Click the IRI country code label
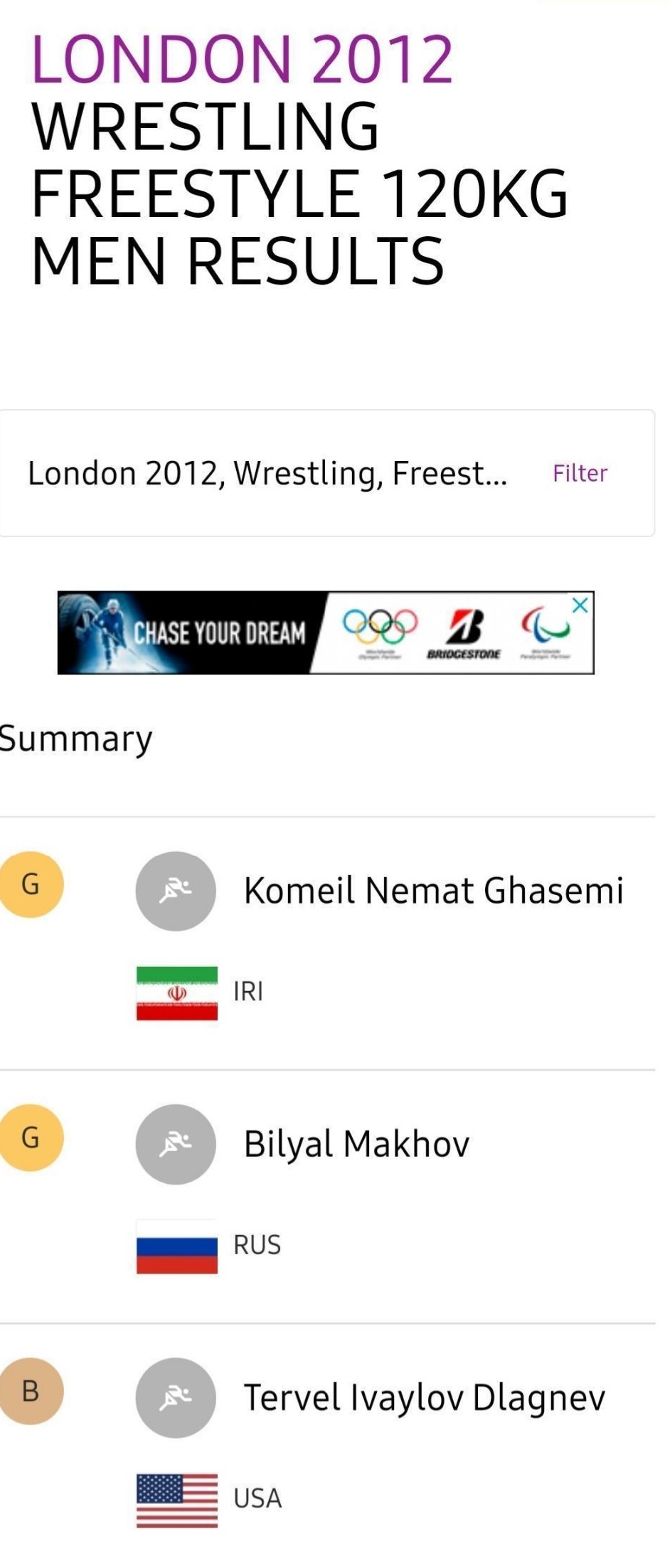Image resolution: width=670 pixels, height=1568 pixels. click(248, 992)
